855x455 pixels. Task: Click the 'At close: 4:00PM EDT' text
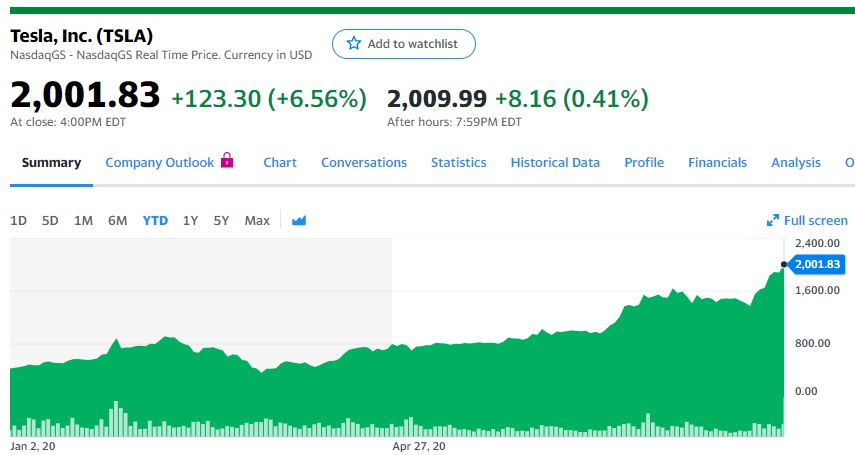point(68,122)
